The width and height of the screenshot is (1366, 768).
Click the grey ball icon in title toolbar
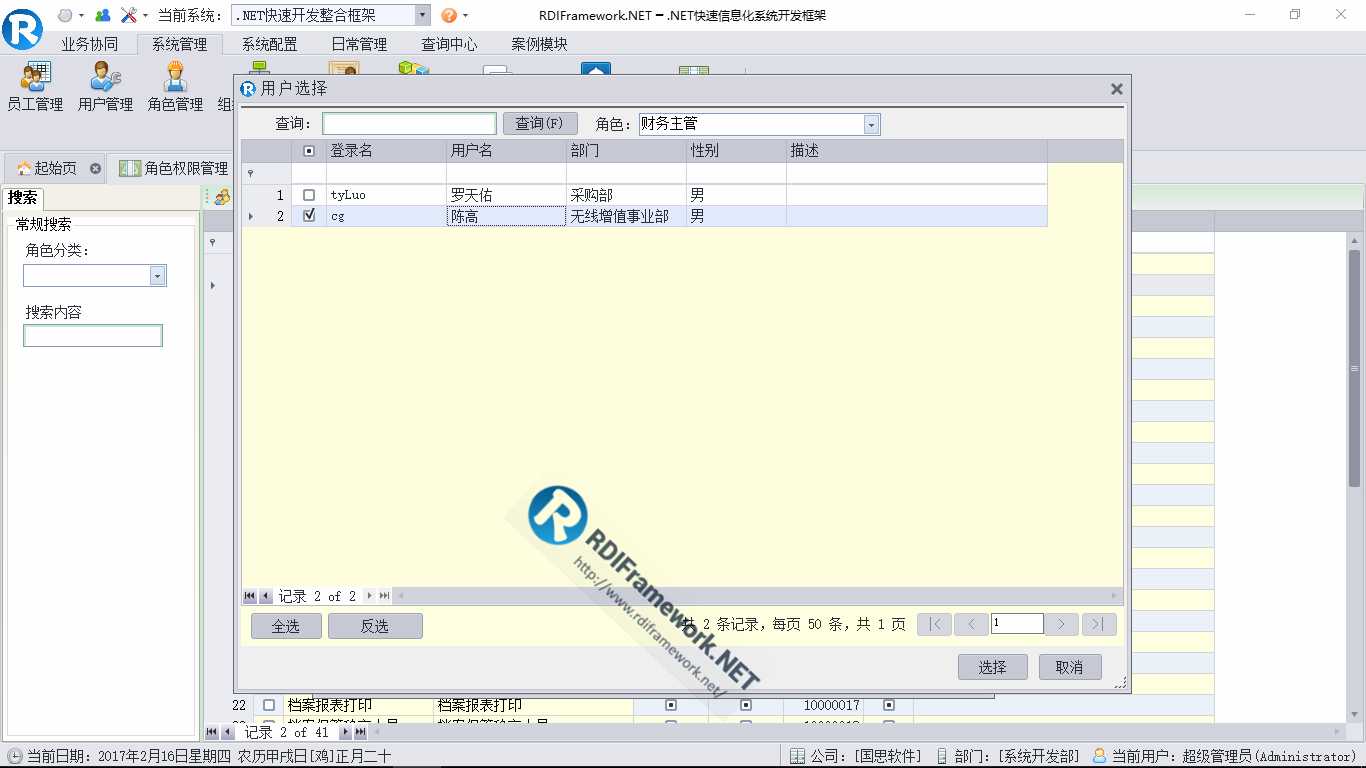65,15
